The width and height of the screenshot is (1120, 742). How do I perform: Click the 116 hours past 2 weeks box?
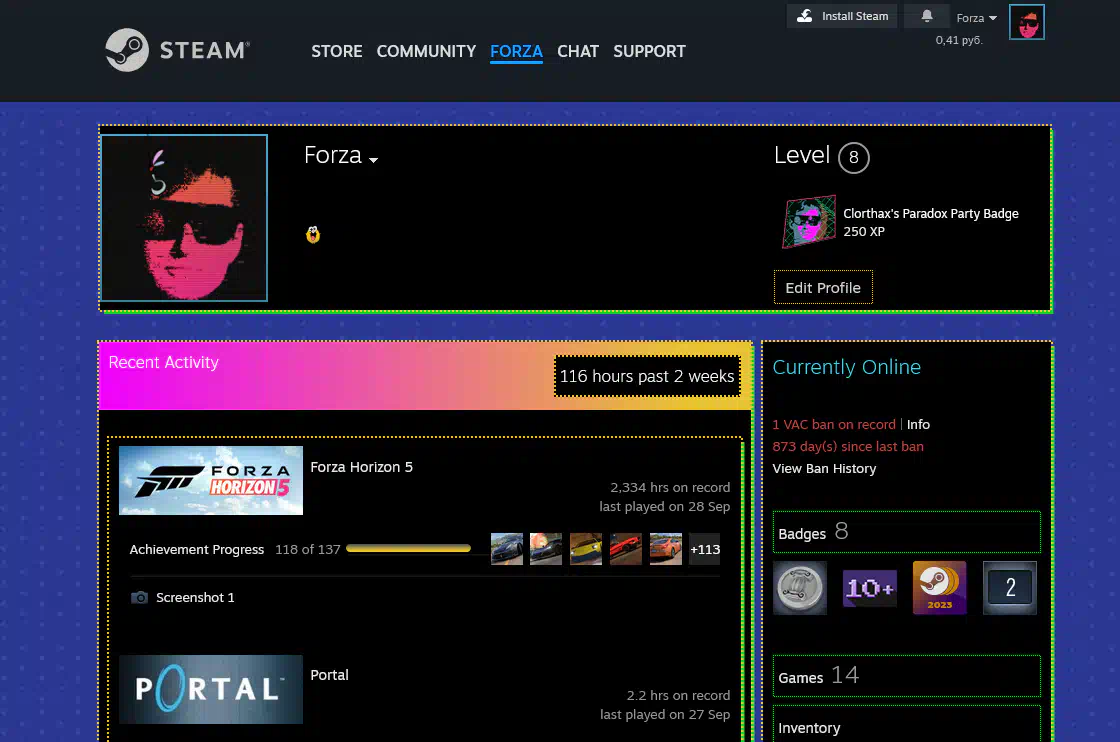tap(647, 376)
